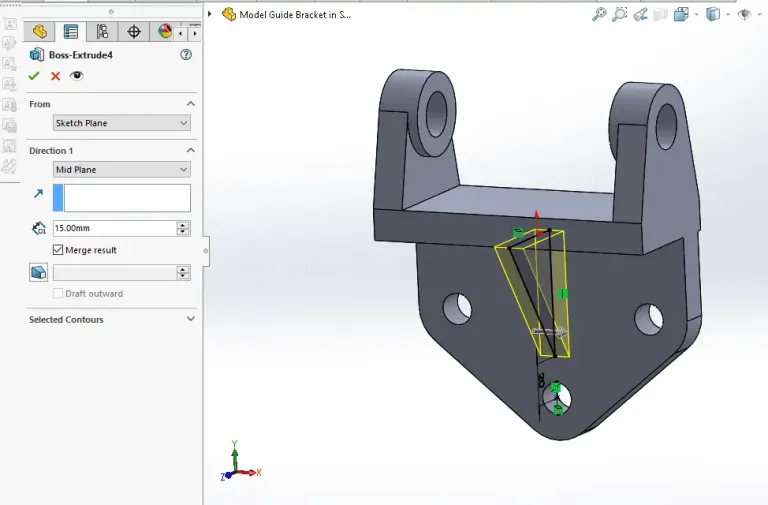This screenshot has width=768, height=505.
Task: Open the DimXpertManager crosshair tab
Action: [x=134, y=32]
